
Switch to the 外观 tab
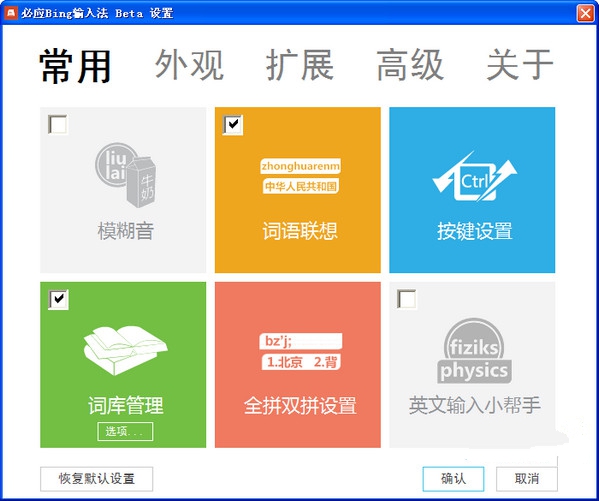[189, 65]
